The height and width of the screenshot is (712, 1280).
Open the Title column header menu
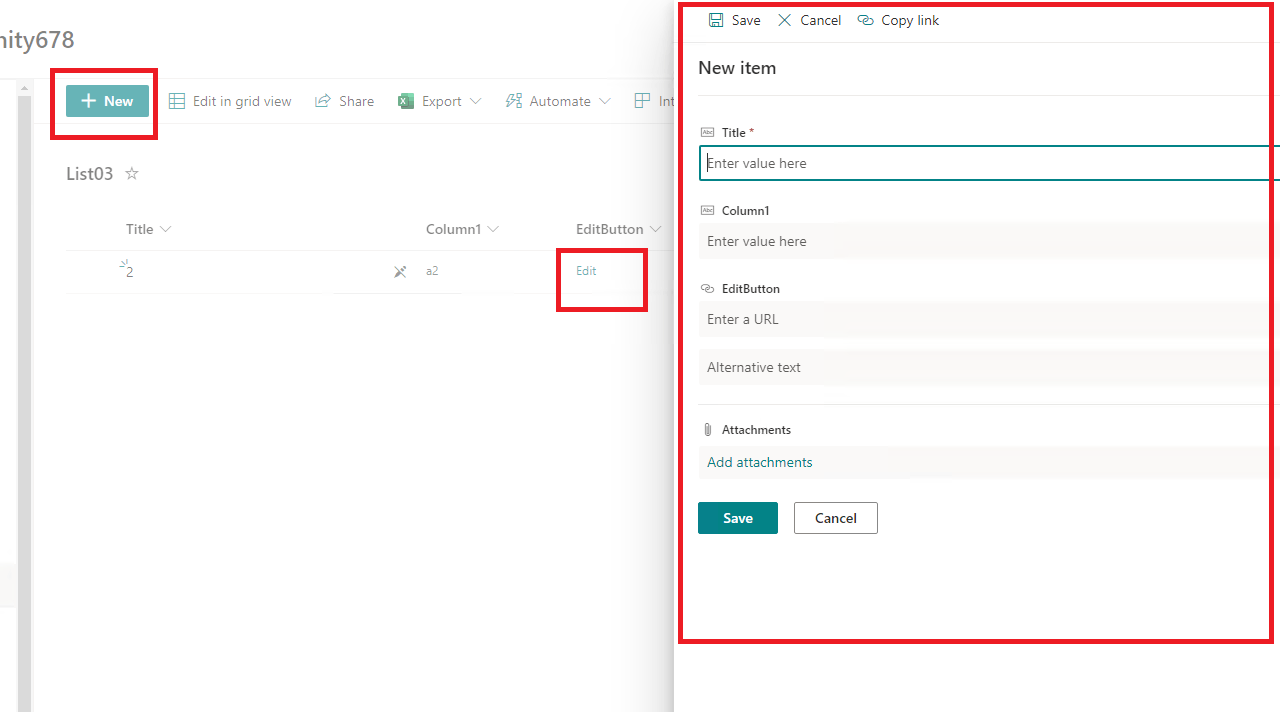point(149,229)
